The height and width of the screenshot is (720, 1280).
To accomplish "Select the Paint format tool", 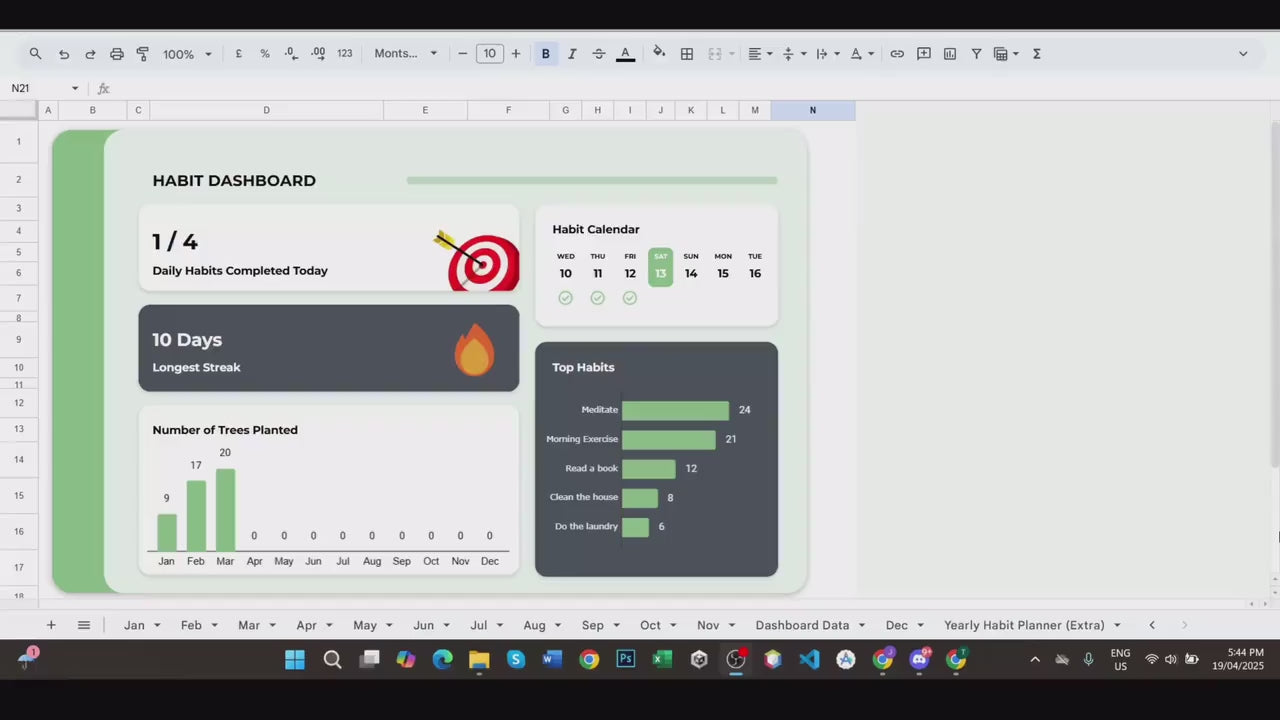I will pyautogui.click(x=142, y=54).
